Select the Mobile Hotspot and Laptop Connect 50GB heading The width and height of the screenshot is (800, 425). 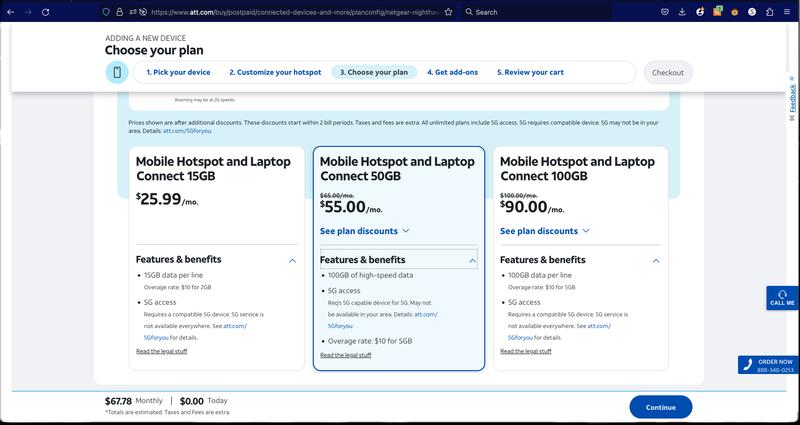(x=397, y=169)
